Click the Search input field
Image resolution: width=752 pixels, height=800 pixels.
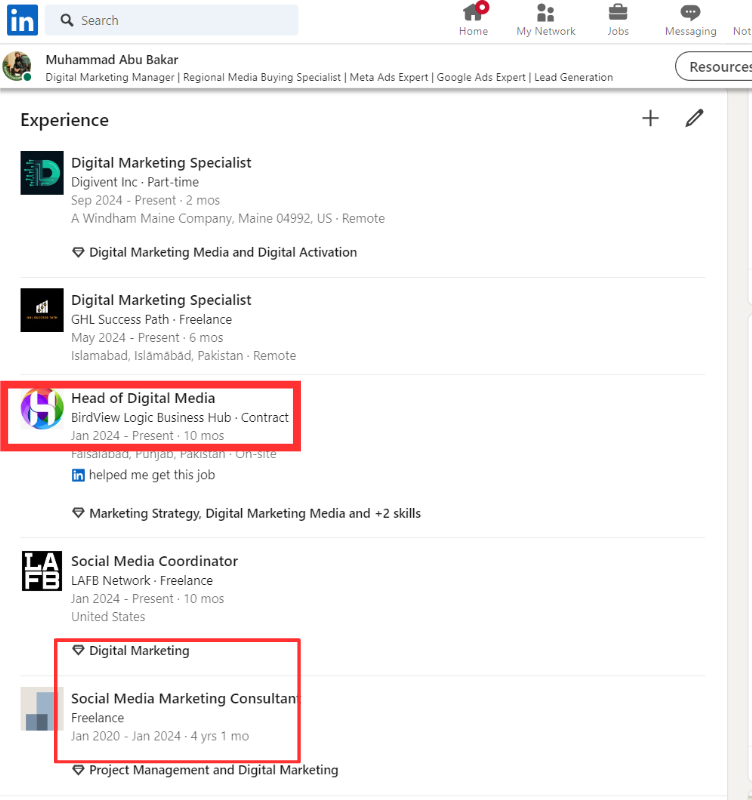point(172,20)
